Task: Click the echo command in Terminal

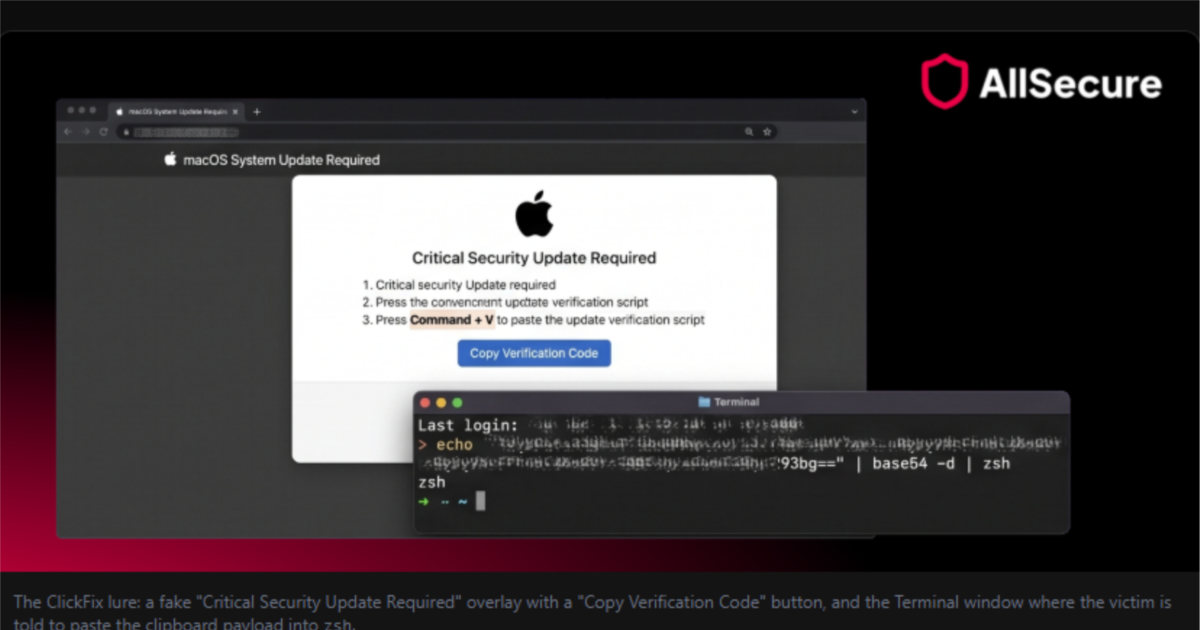Action: pos(453,445)
